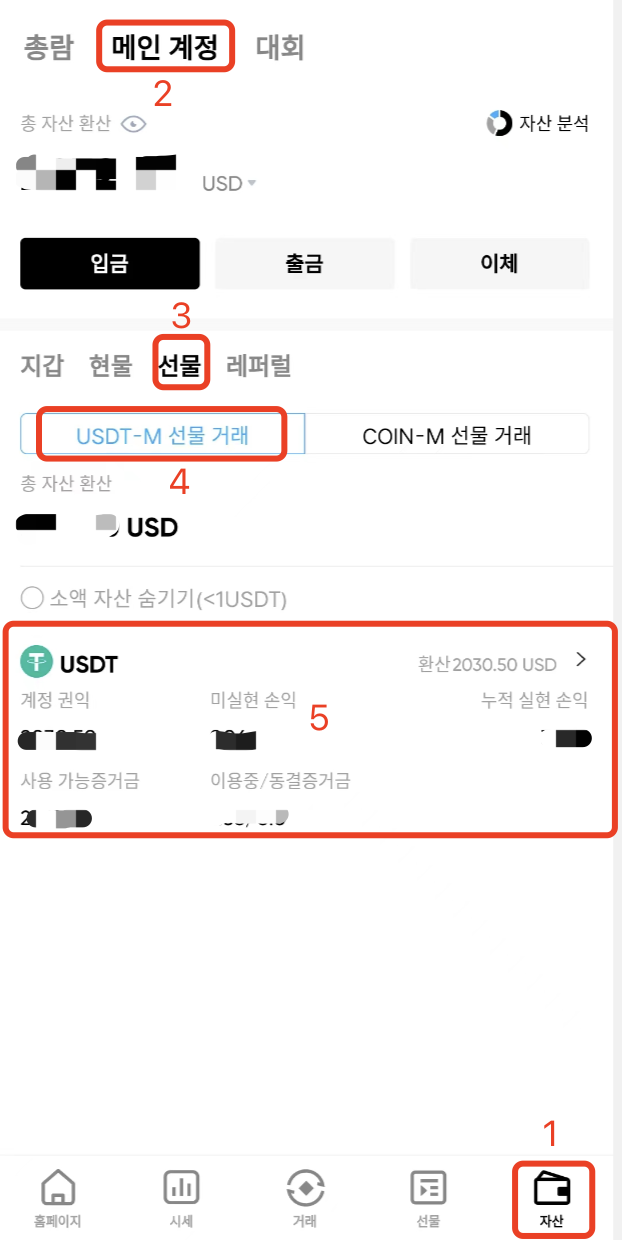Click the 자산 분석 pie chart icon
Screen dimensions: 622x1240
pos(498,123)
